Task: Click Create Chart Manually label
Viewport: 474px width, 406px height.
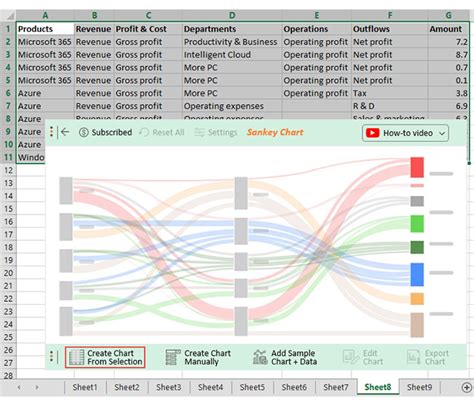Action: tap(207, 357)
